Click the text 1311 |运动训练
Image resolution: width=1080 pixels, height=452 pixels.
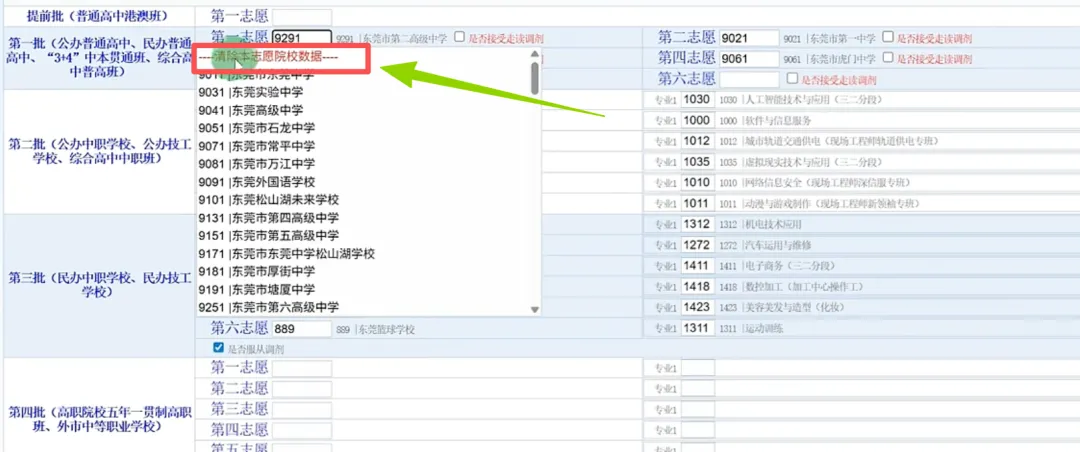[x=751, y=329]
